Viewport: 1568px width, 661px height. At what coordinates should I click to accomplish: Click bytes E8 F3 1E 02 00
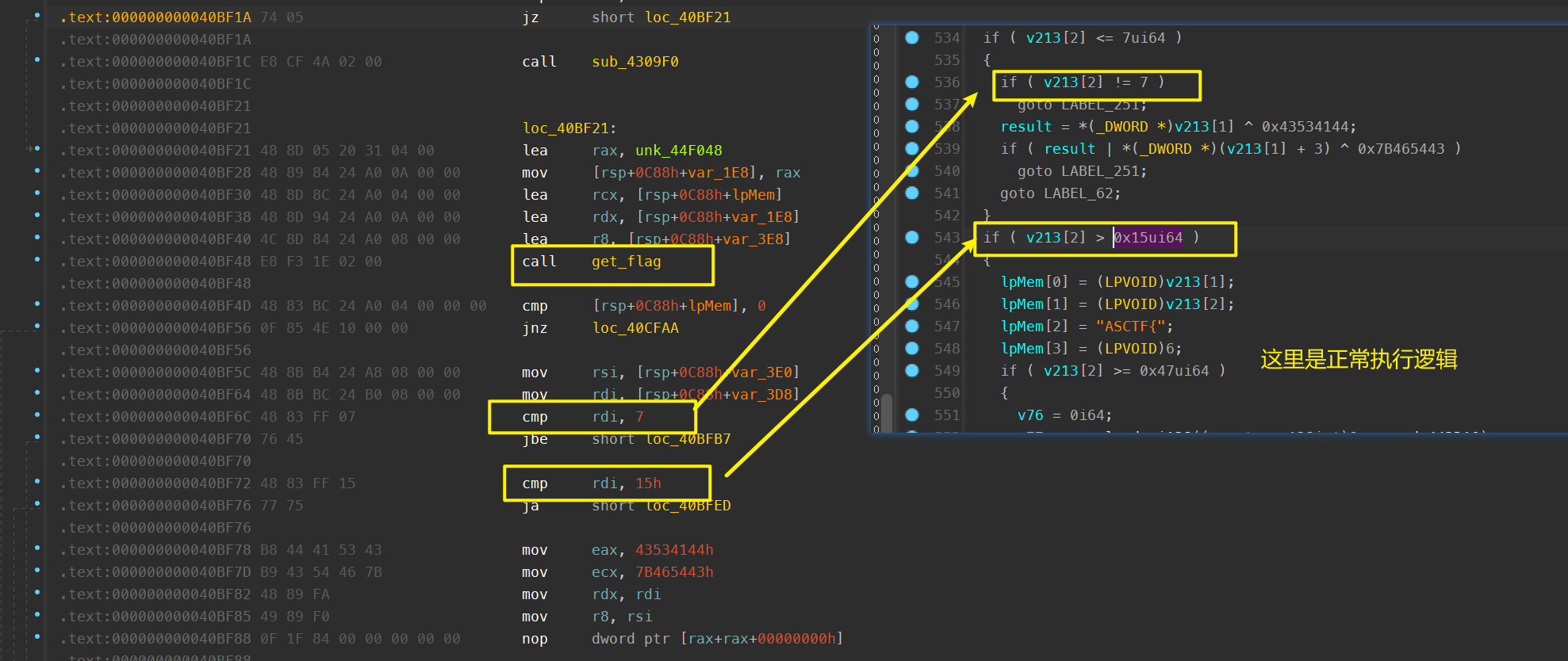click(x=321, y=262)
